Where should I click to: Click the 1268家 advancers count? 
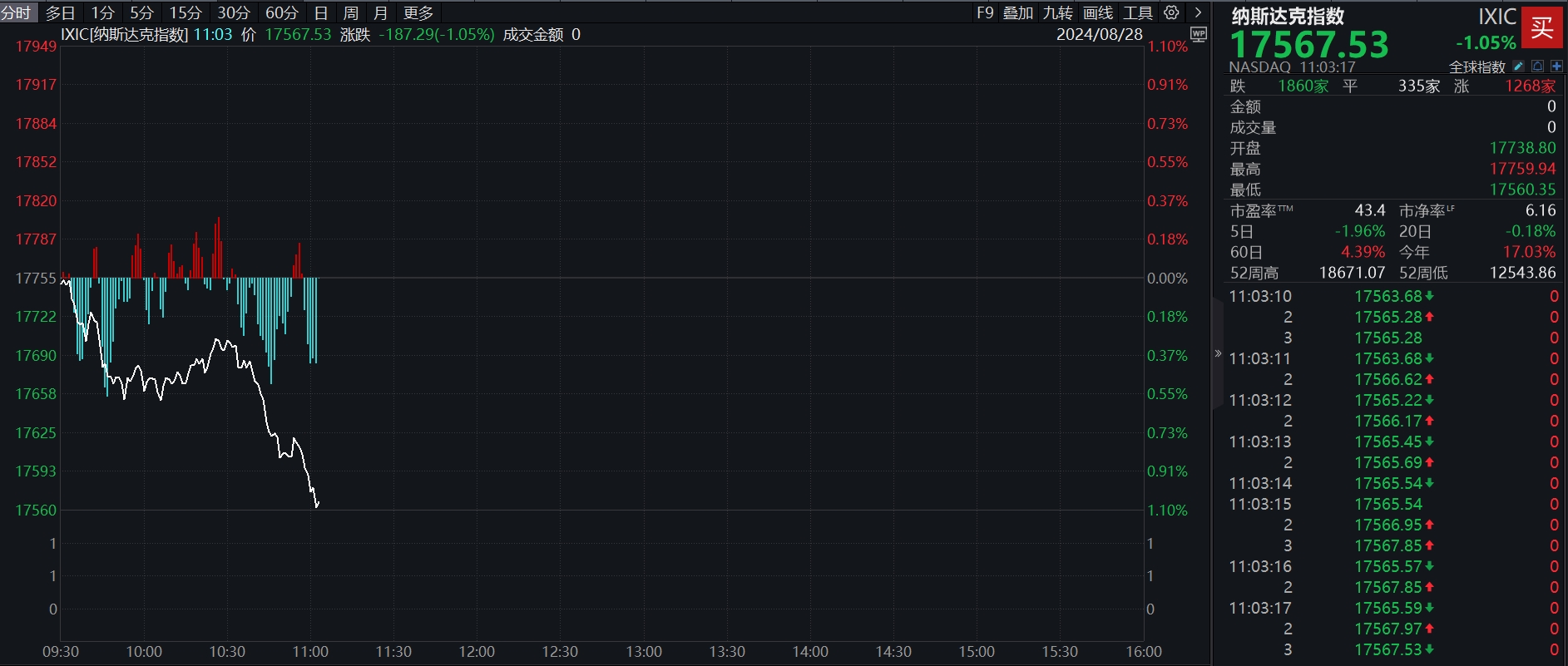coord(1530,86)
